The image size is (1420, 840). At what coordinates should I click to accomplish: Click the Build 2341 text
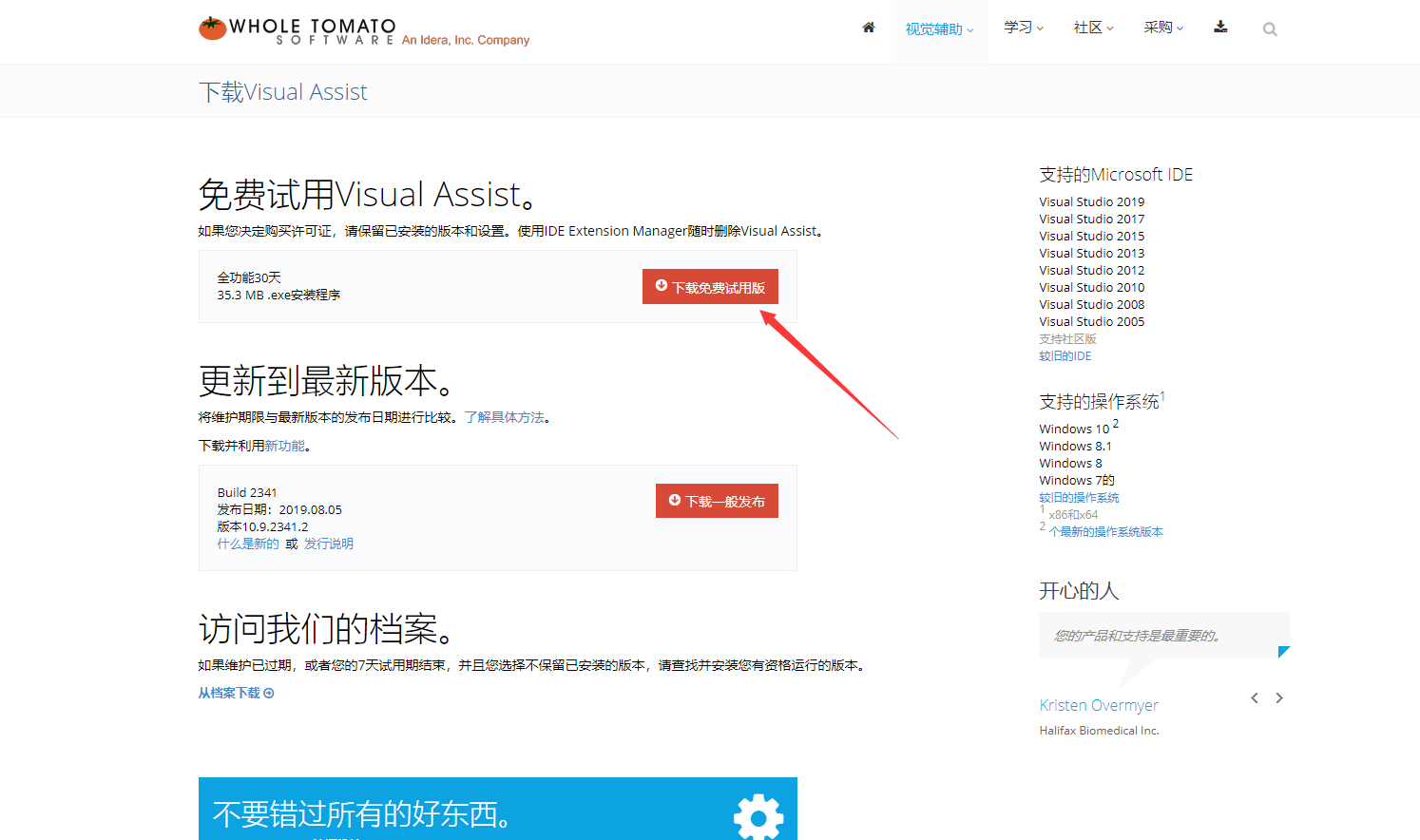coord(247,492)
